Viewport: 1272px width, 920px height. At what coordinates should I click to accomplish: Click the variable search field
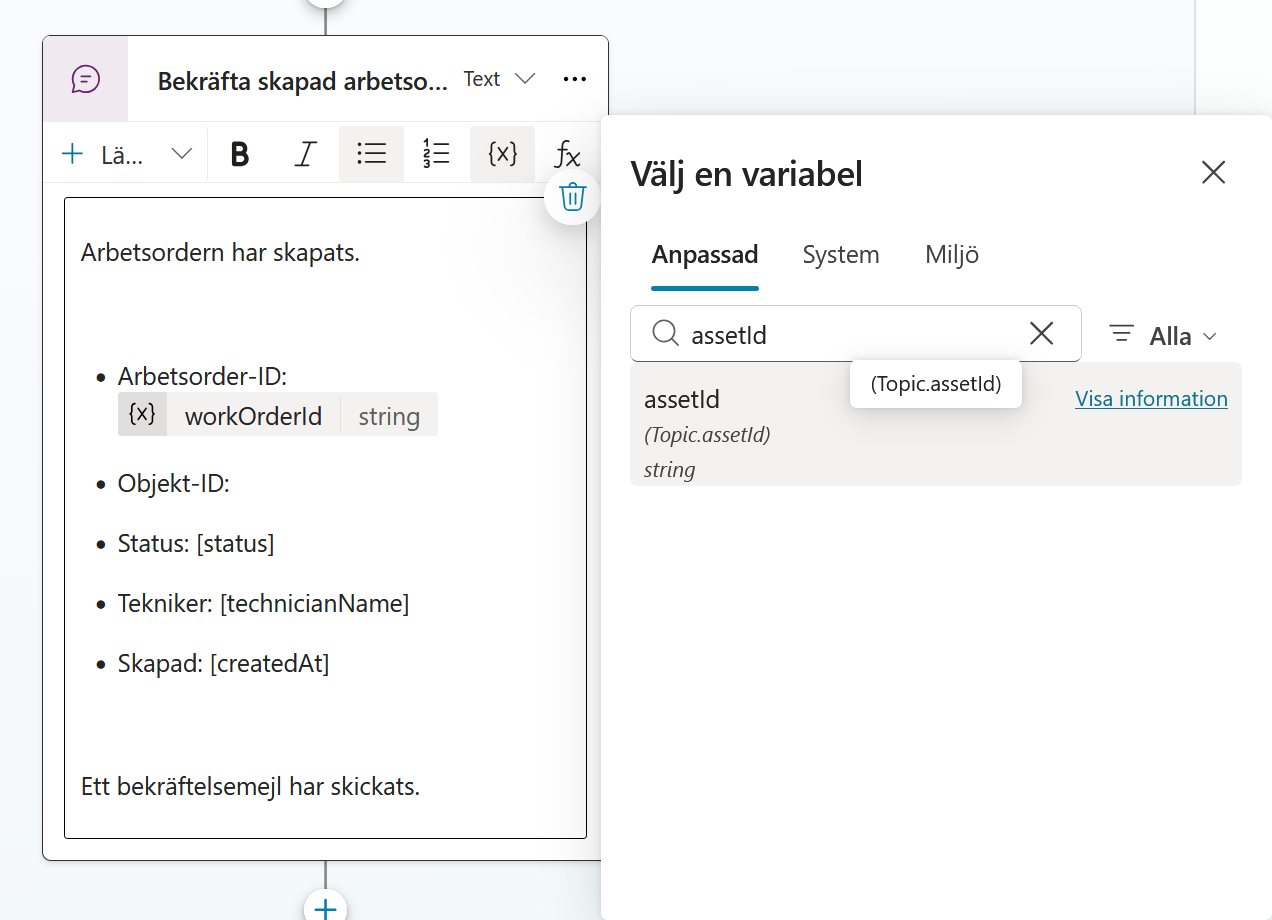(855, 334)
